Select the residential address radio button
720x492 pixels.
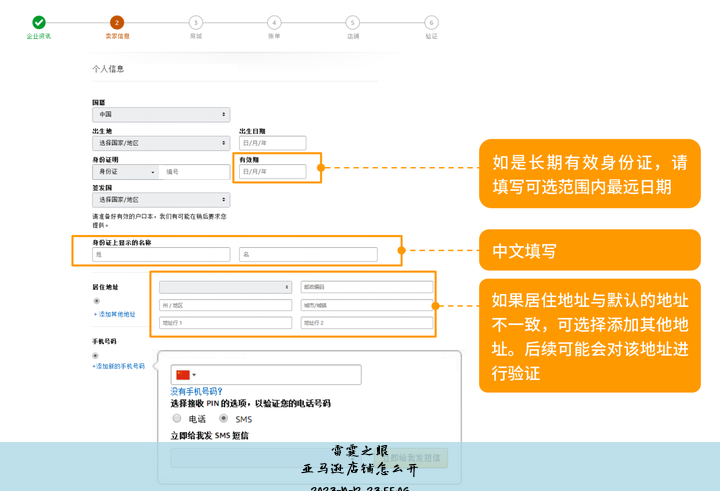coord(97,301)
